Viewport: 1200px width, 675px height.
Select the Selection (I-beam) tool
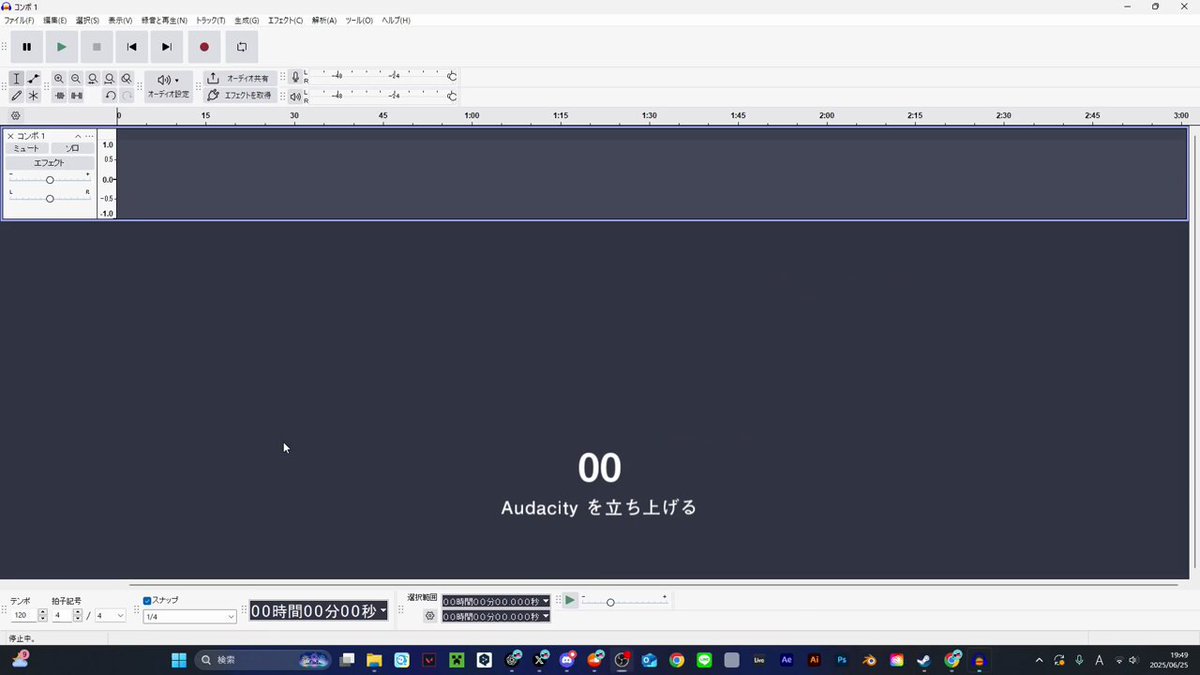17,79
